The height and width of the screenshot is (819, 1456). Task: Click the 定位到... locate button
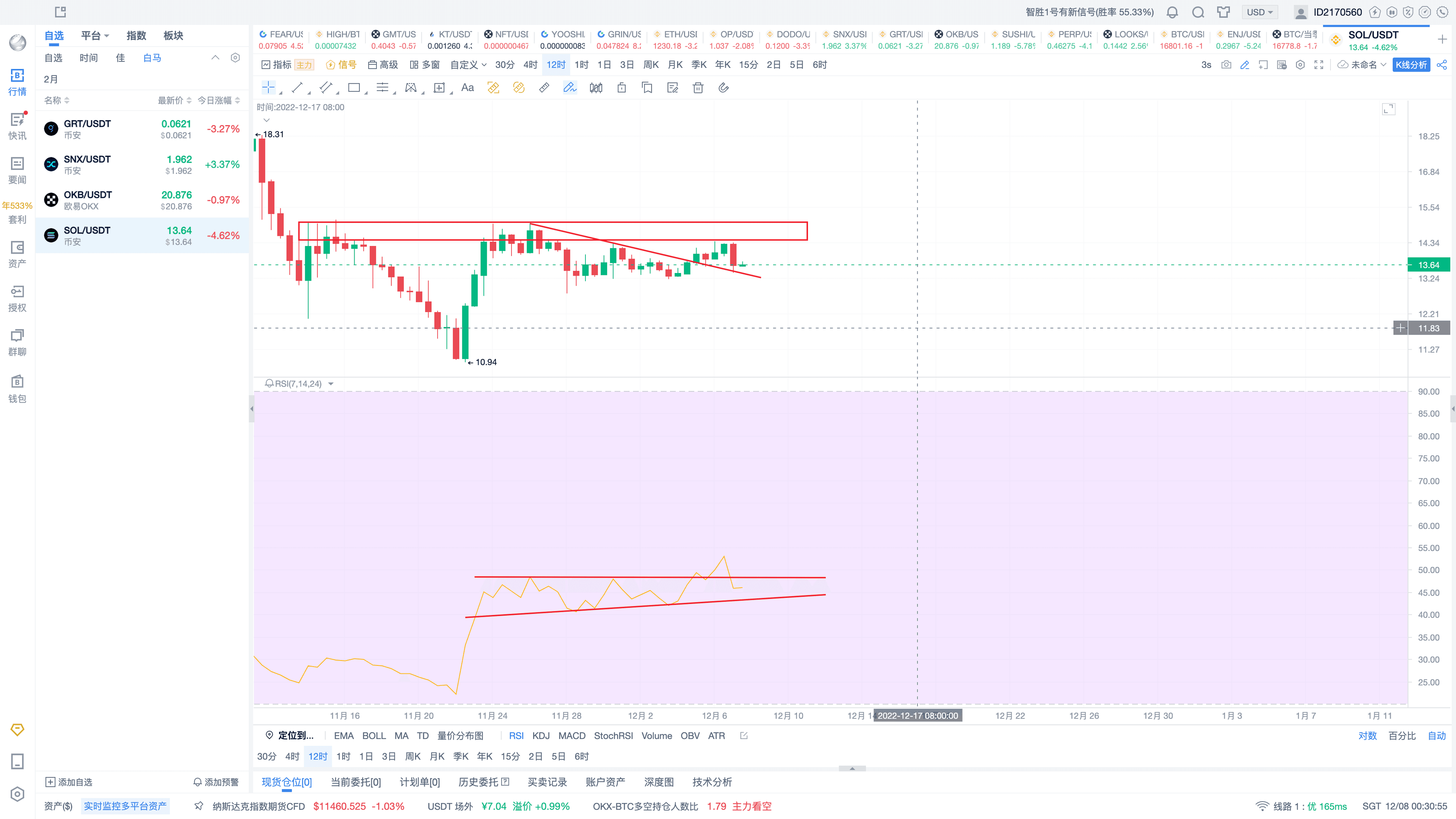pos(289,735)
